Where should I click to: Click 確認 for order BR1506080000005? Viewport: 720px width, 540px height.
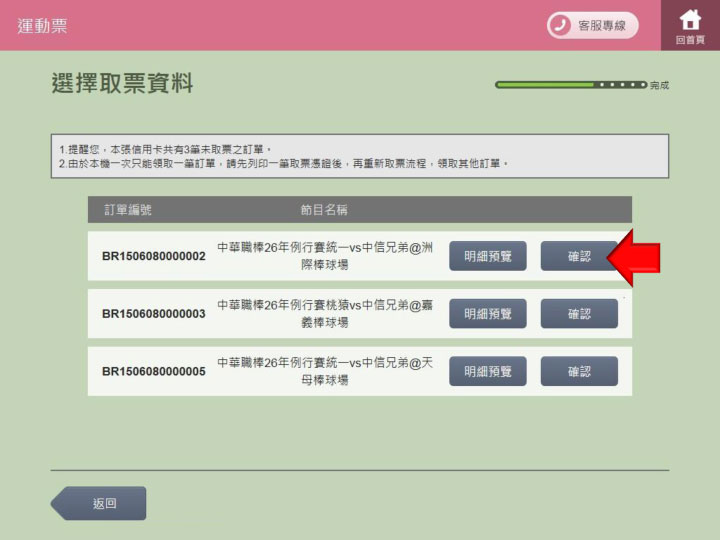(x=579, y=371)
